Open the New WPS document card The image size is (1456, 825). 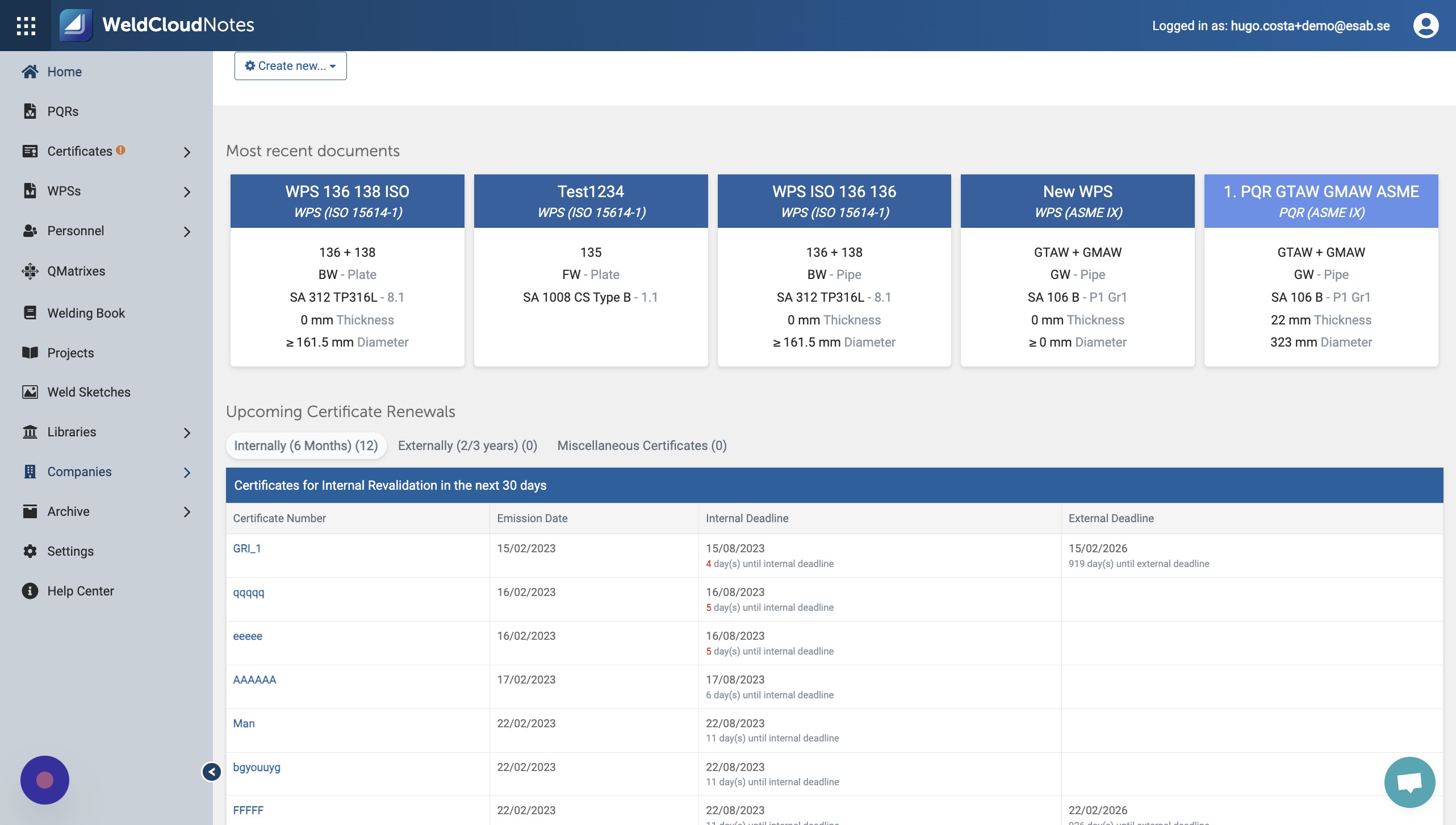(1077, 270)
